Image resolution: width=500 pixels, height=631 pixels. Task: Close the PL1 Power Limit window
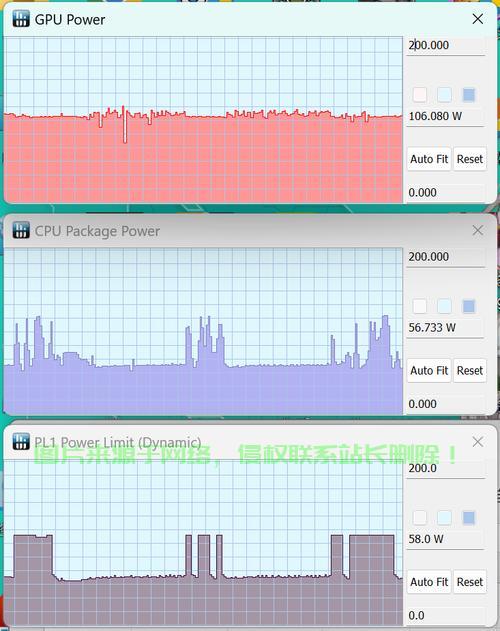point(478,442)
